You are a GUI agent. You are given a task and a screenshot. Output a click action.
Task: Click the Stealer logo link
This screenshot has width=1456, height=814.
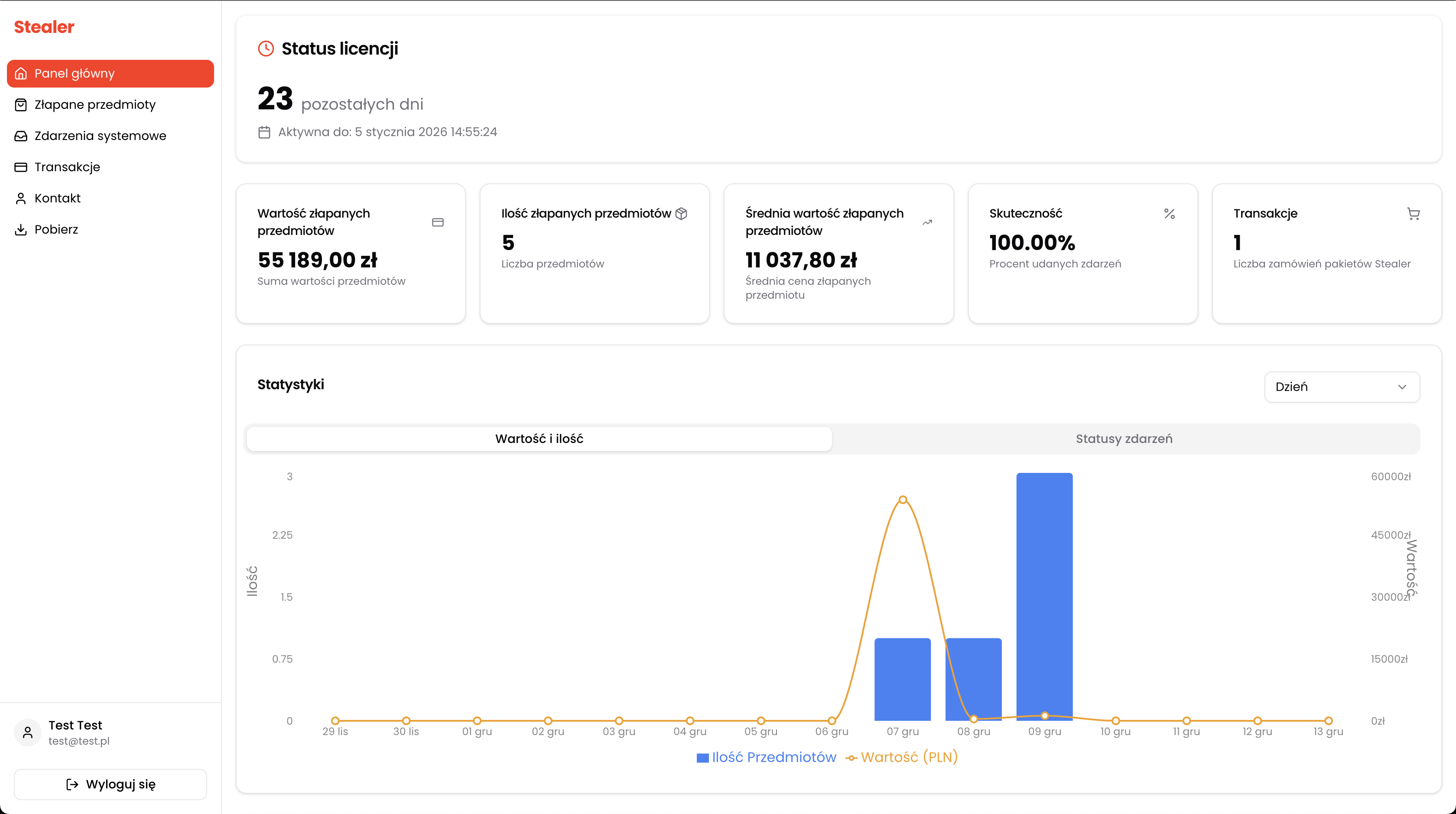click(x=44, y=26)
